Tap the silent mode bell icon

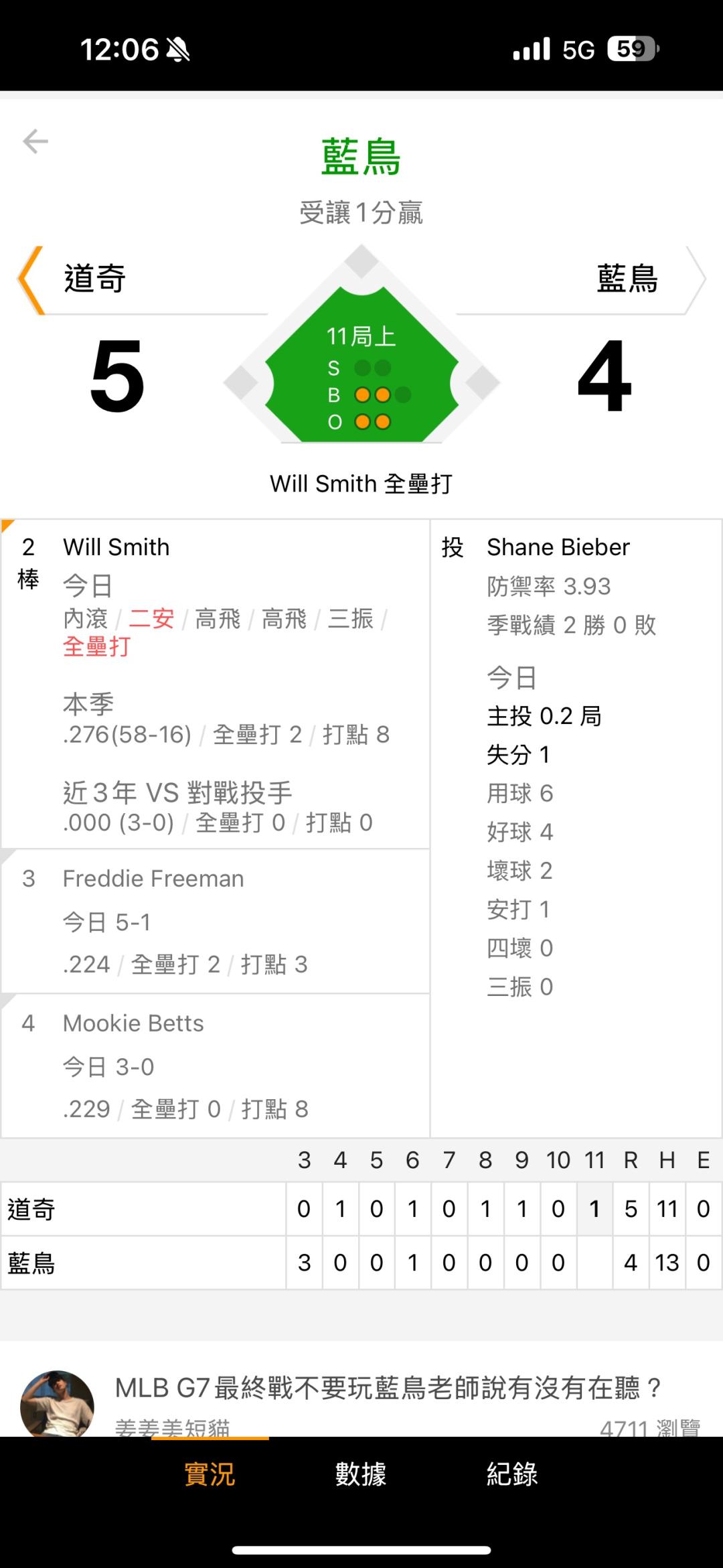(178, 50)
